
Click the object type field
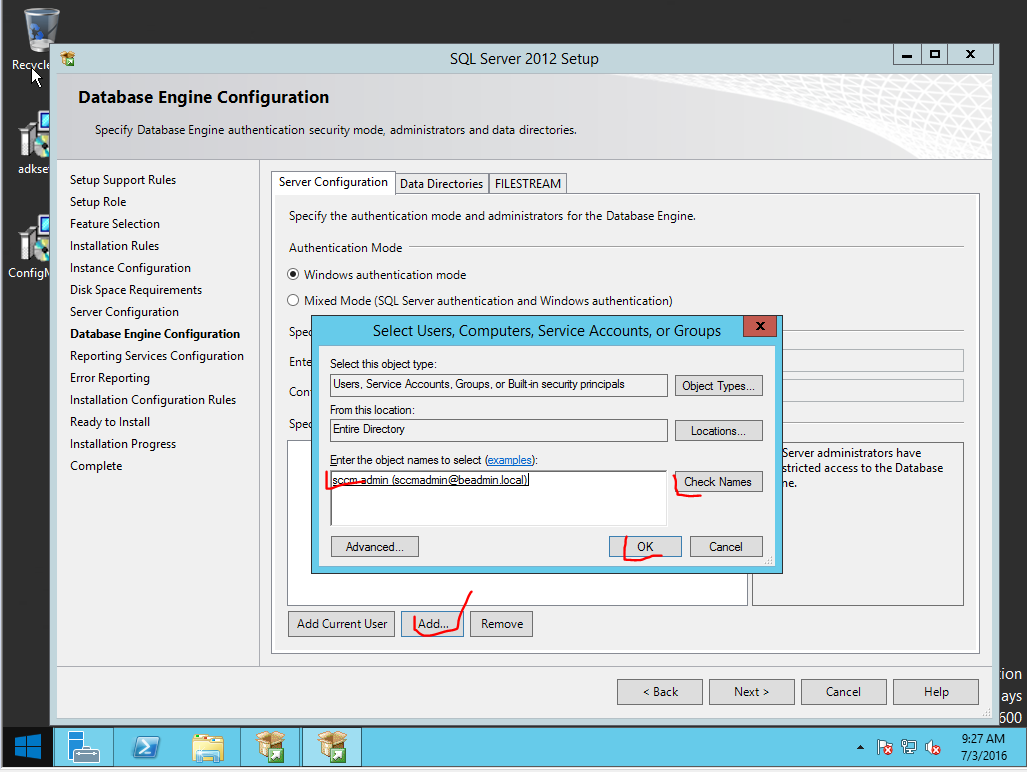[498, 385]
